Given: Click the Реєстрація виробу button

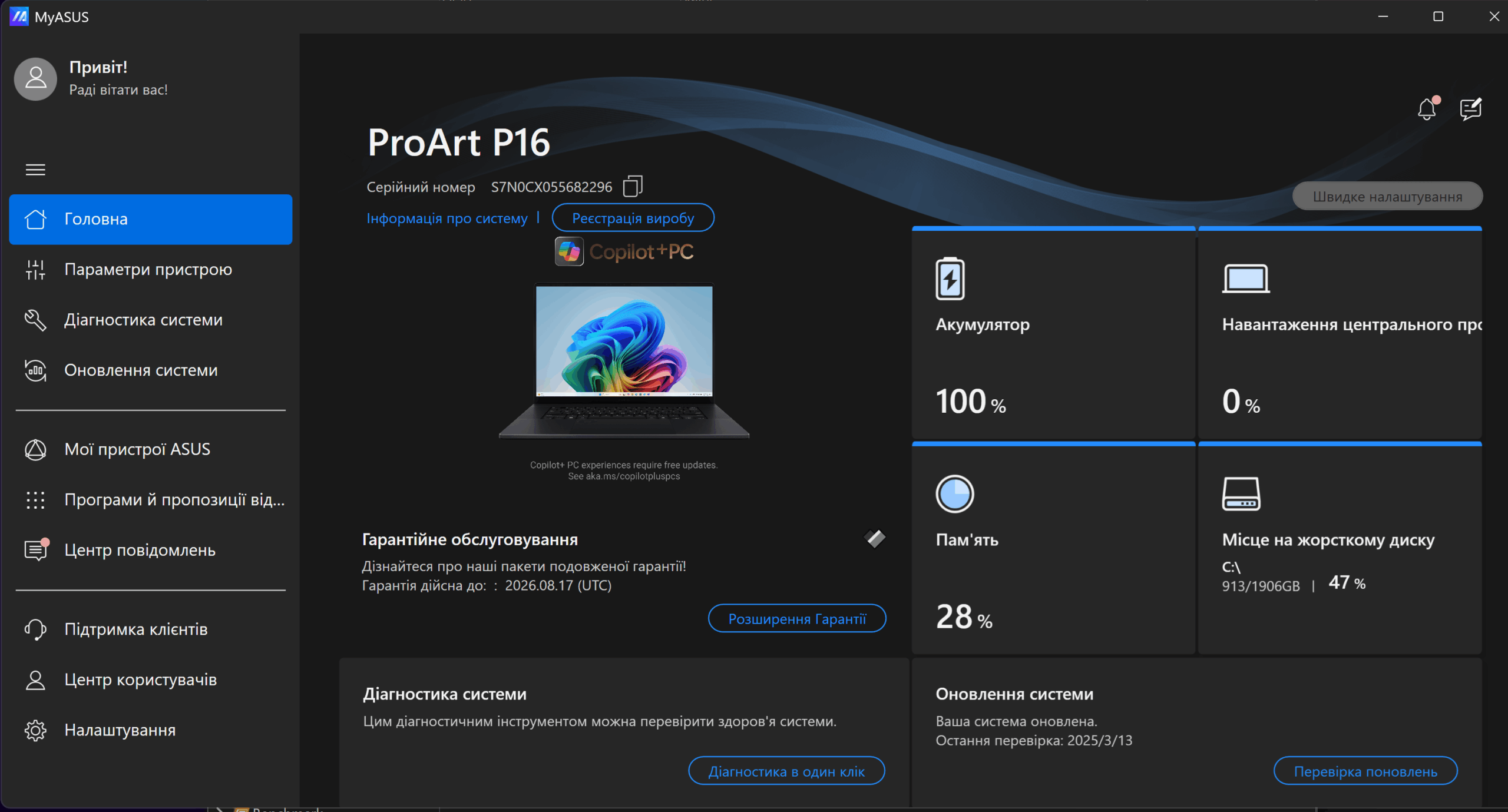Looking at the screenshot, I should click(633, 217).
